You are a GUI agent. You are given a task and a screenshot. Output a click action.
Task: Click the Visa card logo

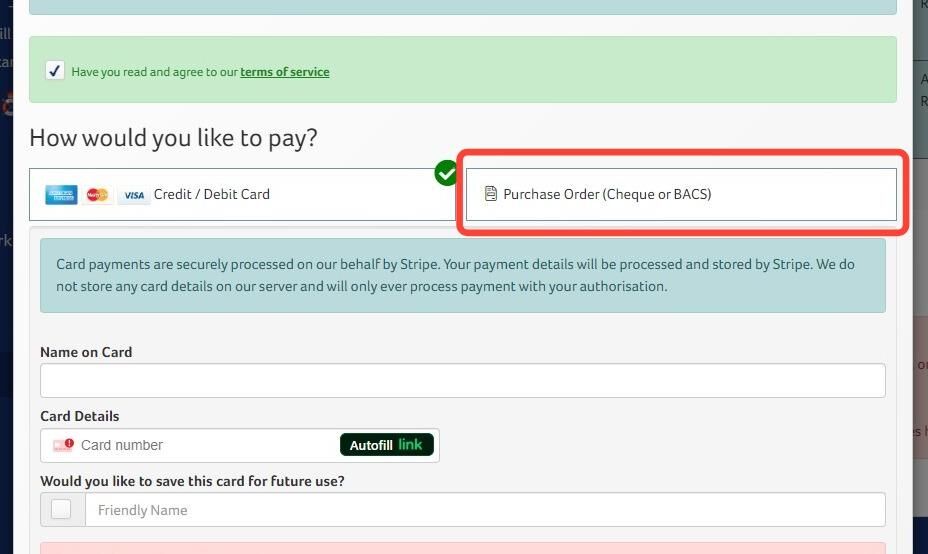click(134, 195)
